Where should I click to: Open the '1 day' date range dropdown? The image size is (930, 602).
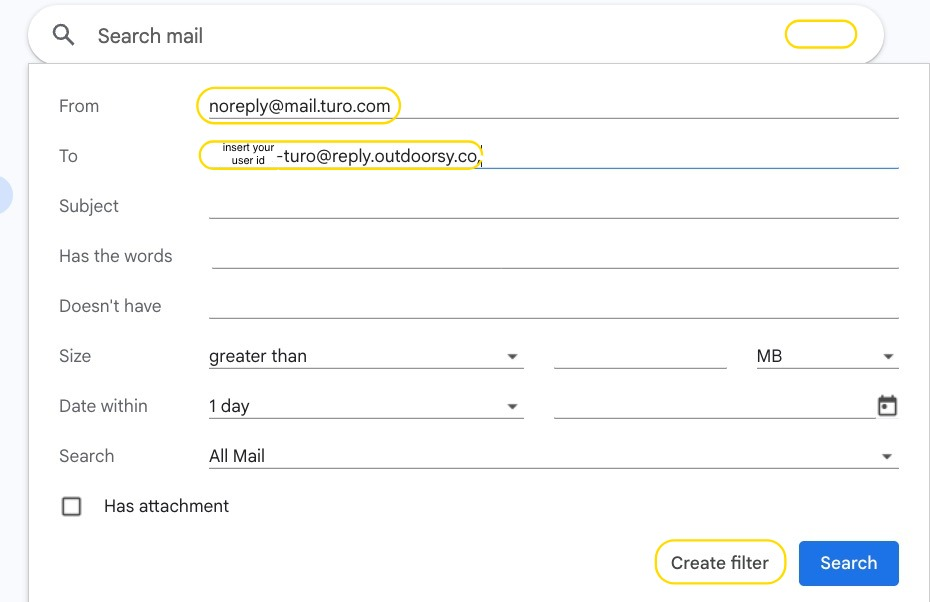(365, 406)
